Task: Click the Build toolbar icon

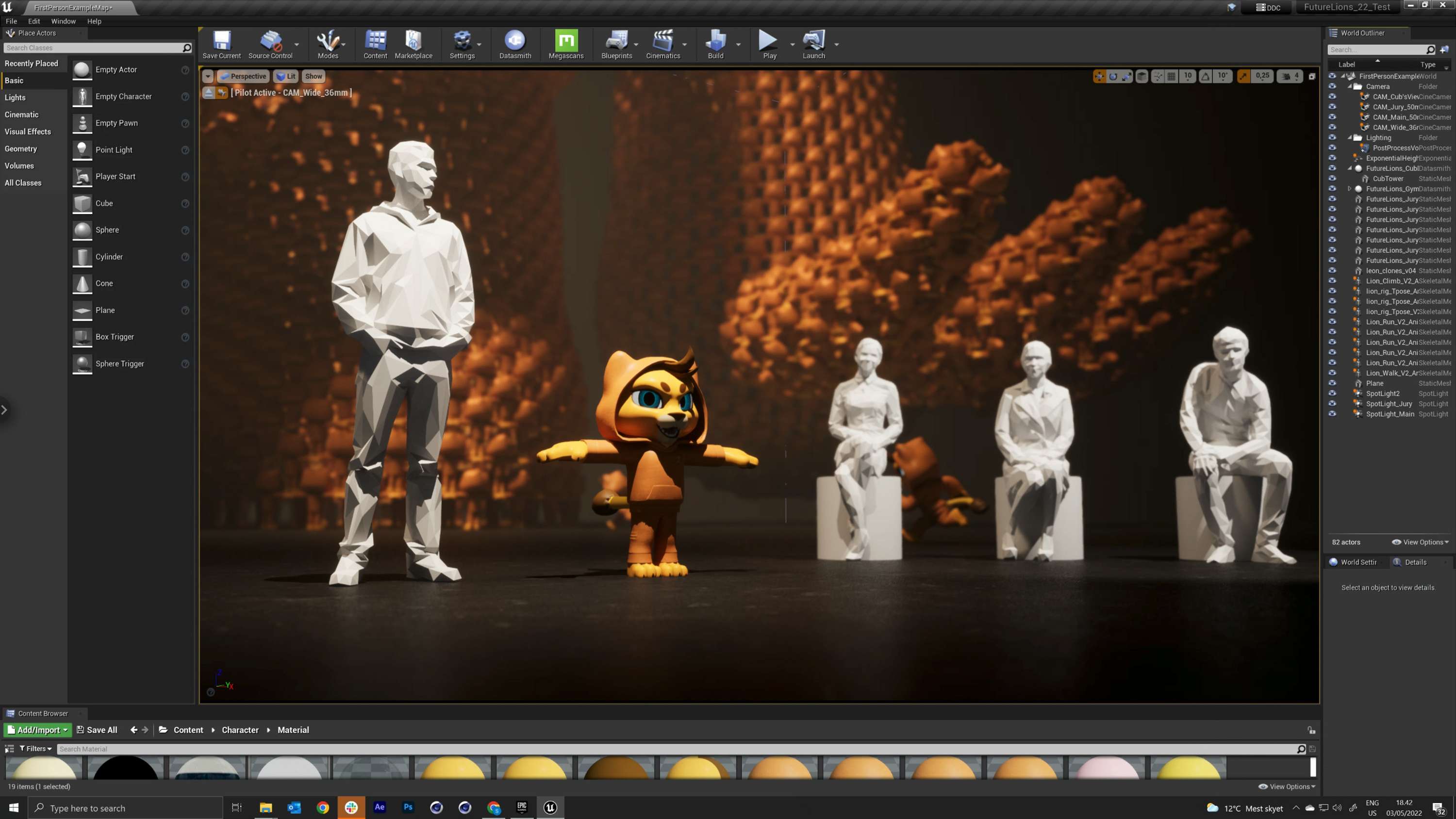Action: point(715,44)
